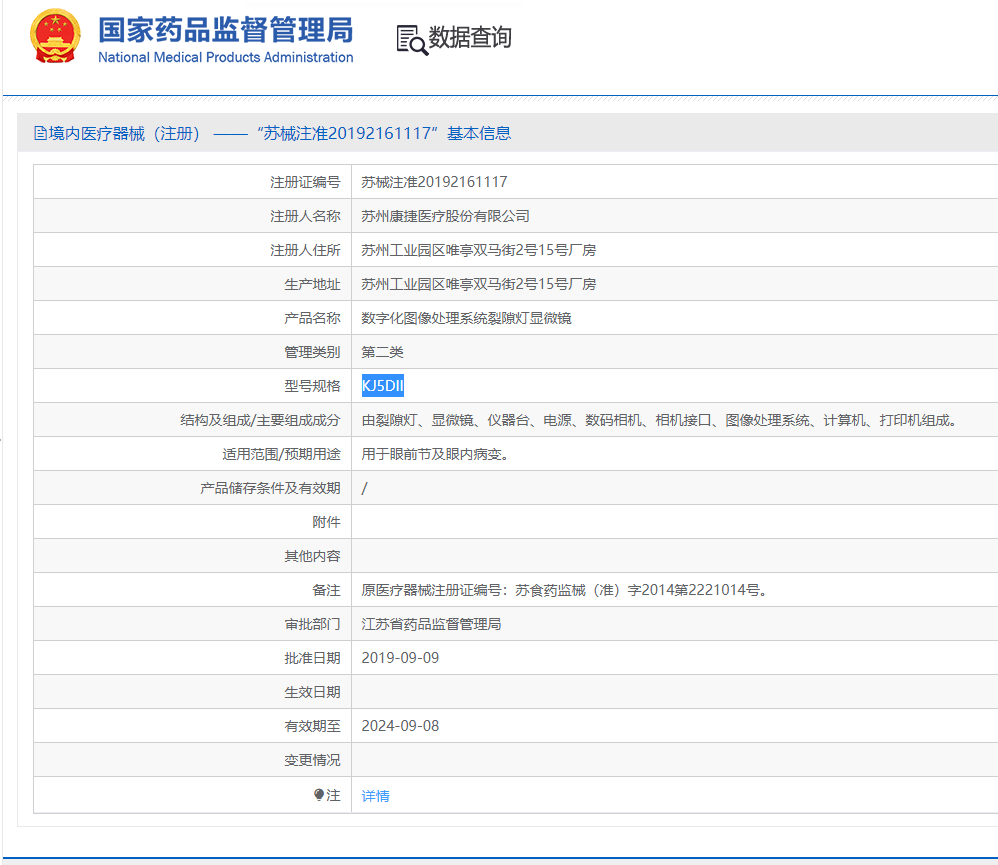Click approval date 2019-09-09
The height and width of the screenshot is (865, 998).
click(x=400, y=658)
